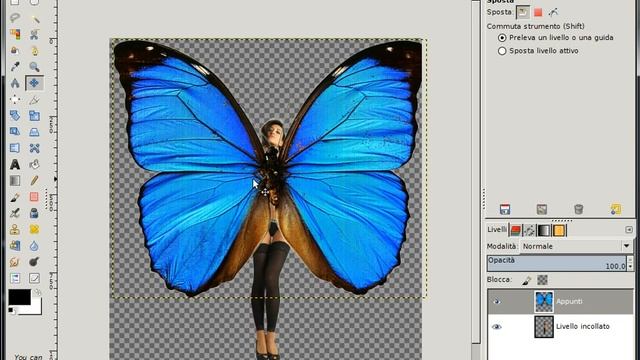Click the Opacità stepper arrows
This screenshot has height=360, width=640.
[630, 263]
